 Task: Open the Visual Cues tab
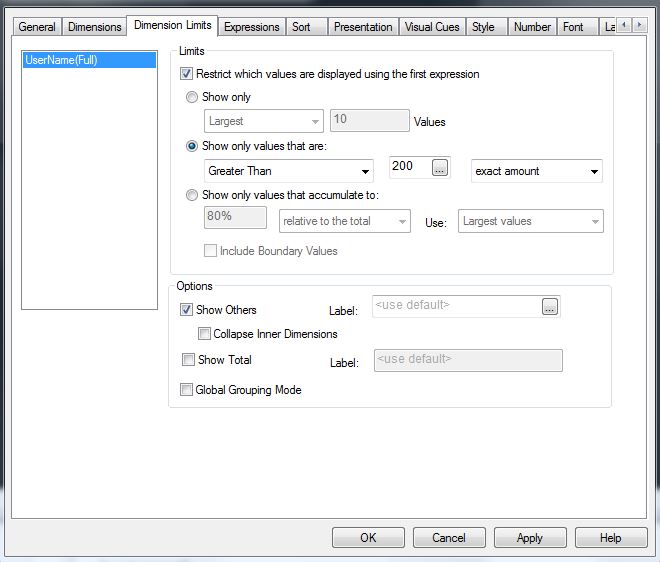pos(432,27)
